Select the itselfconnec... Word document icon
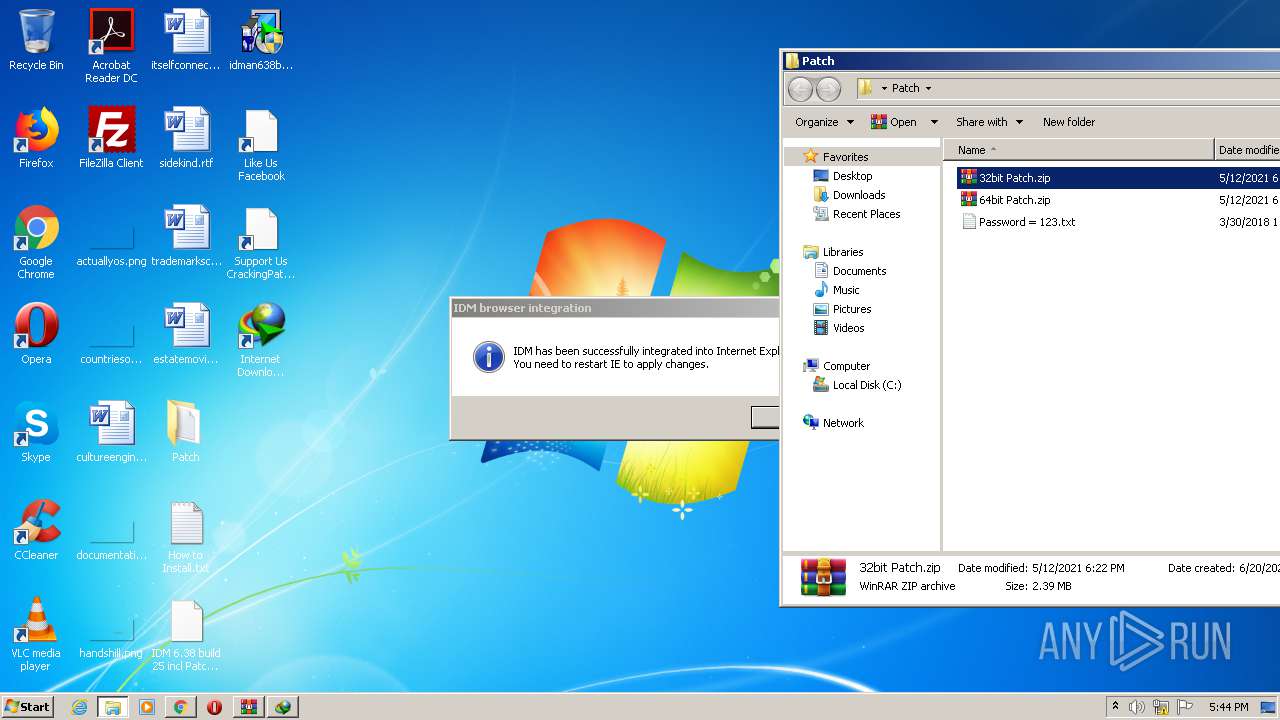The image size is (1280, 720). tap(186, 41)
